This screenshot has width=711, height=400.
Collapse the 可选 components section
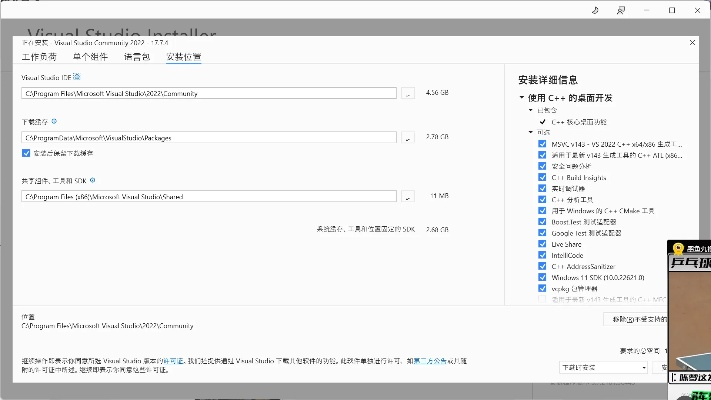531,132
